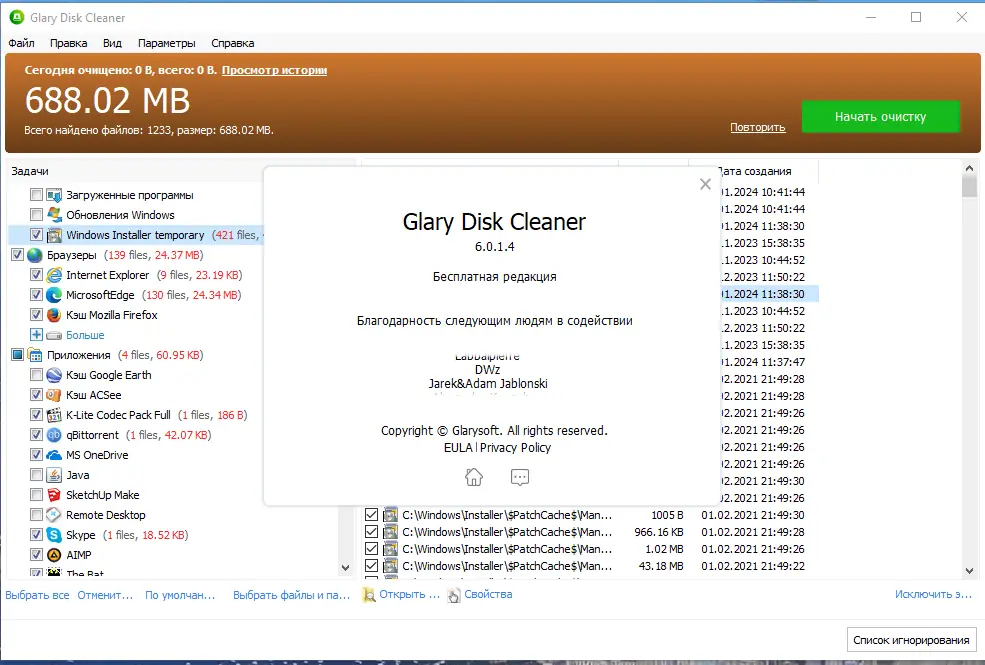Click the MicrosoftEdge icon
The height and width of the screenshot is (665, 985).
(x=54, y=295)
